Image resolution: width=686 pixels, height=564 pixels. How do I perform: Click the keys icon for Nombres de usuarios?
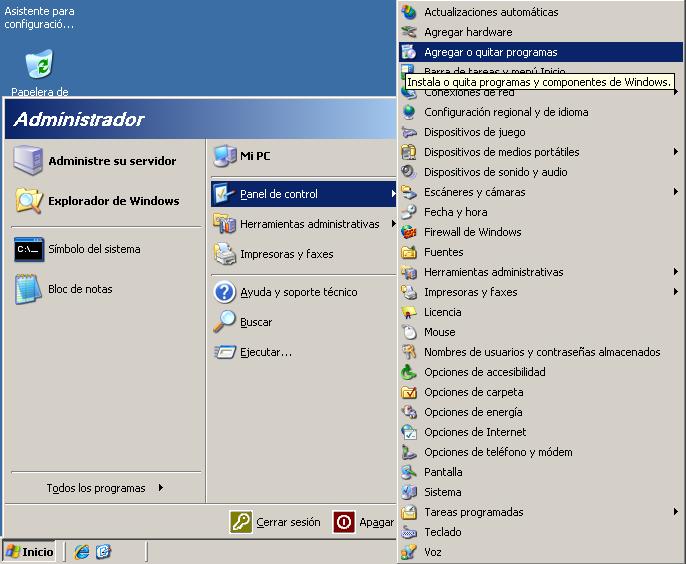coord(409,352)
